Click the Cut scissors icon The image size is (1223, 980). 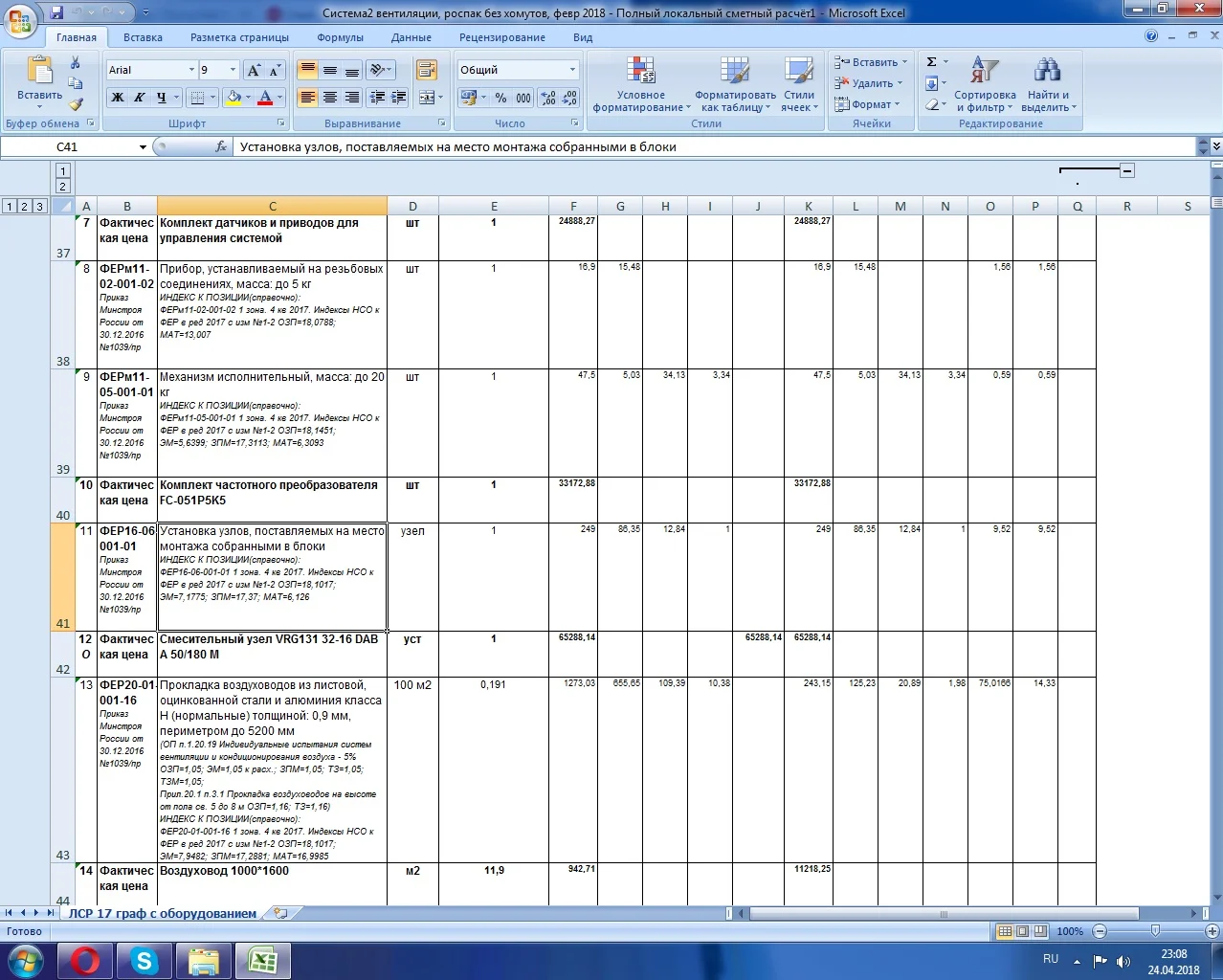click(76, 63)
